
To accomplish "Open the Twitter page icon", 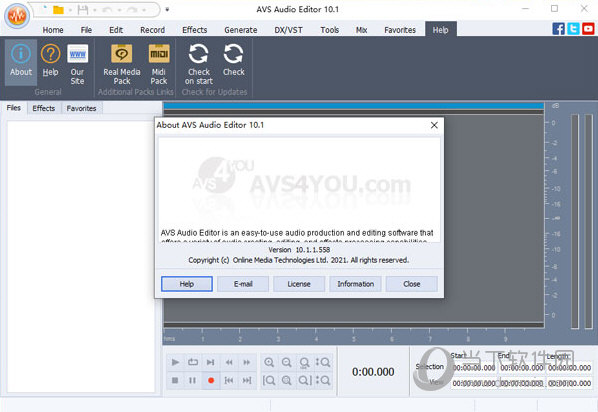I will point(573,29).
